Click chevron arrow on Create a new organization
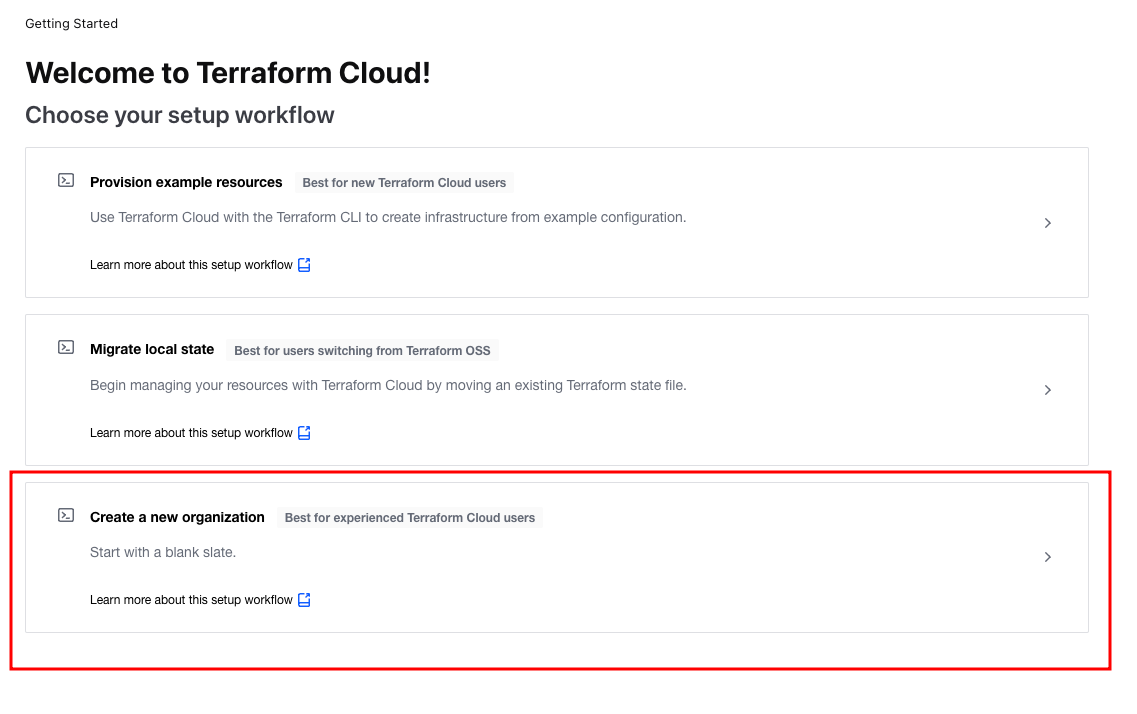This screenshot has width=1137, height=714. point(1047,557)
